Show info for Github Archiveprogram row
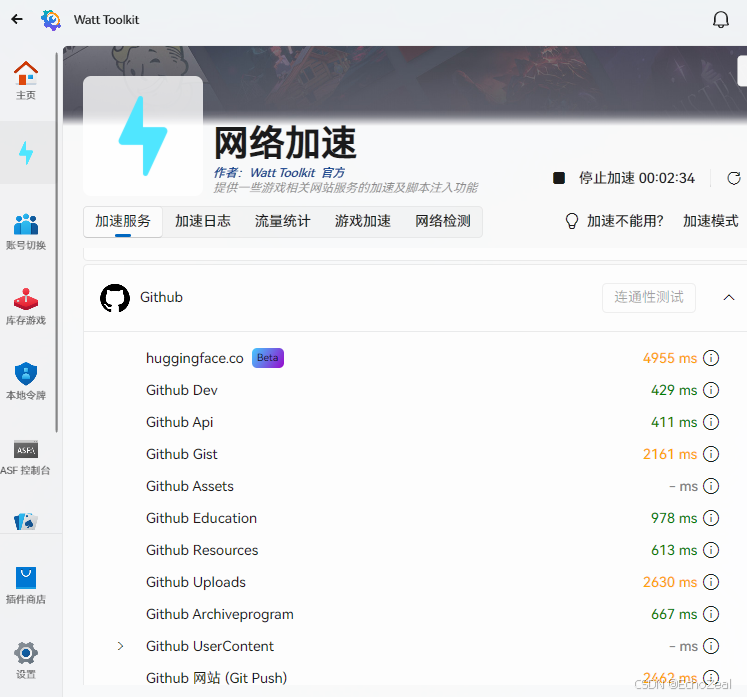 click(711, 614)
